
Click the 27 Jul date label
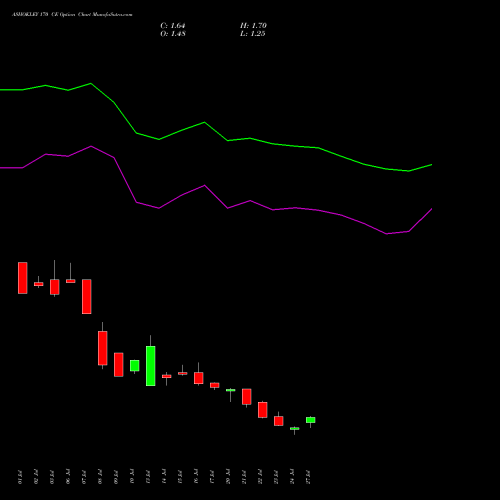pos(308,477)
